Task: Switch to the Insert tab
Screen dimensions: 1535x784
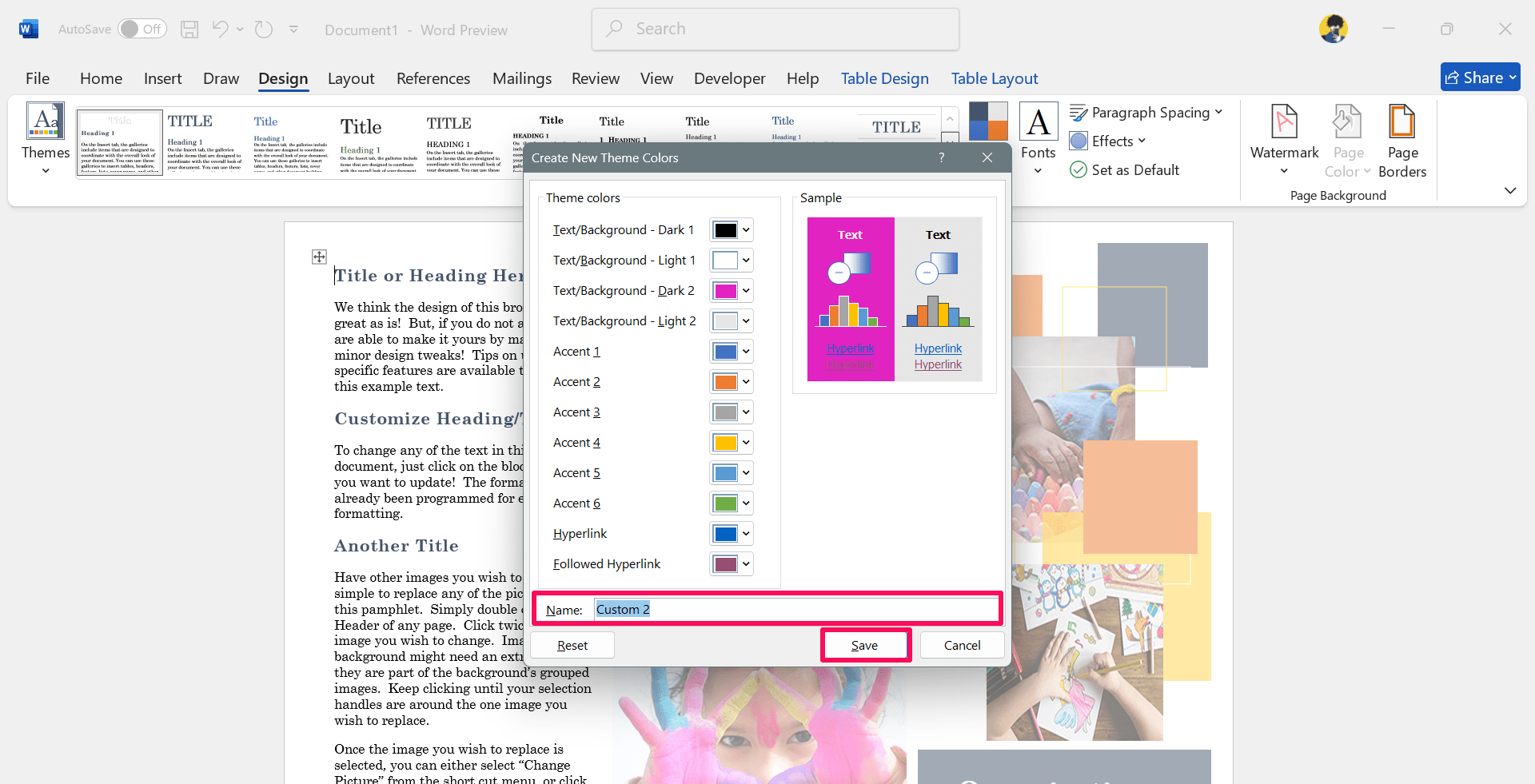Action: point(163,78)
